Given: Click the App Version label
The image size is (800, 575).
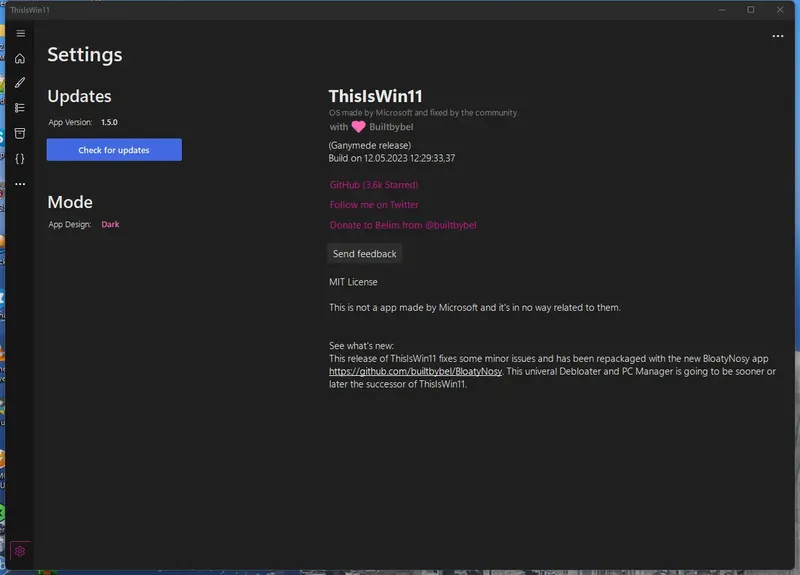Looking at the screenshot, I should point(70,122).
